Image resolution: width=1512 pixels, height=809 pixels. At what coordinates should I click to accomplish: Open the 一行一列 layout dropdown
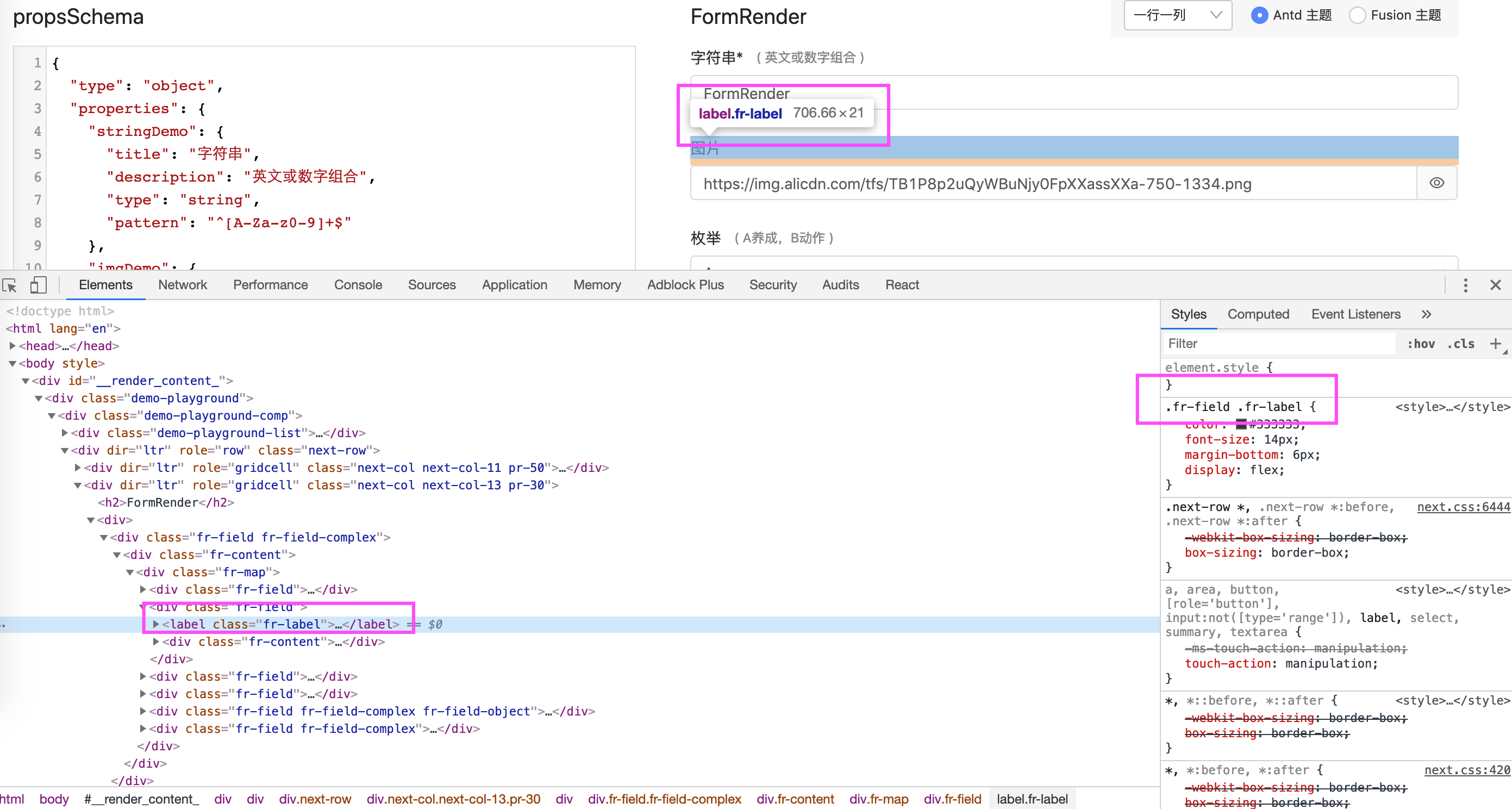[1177, 15]
